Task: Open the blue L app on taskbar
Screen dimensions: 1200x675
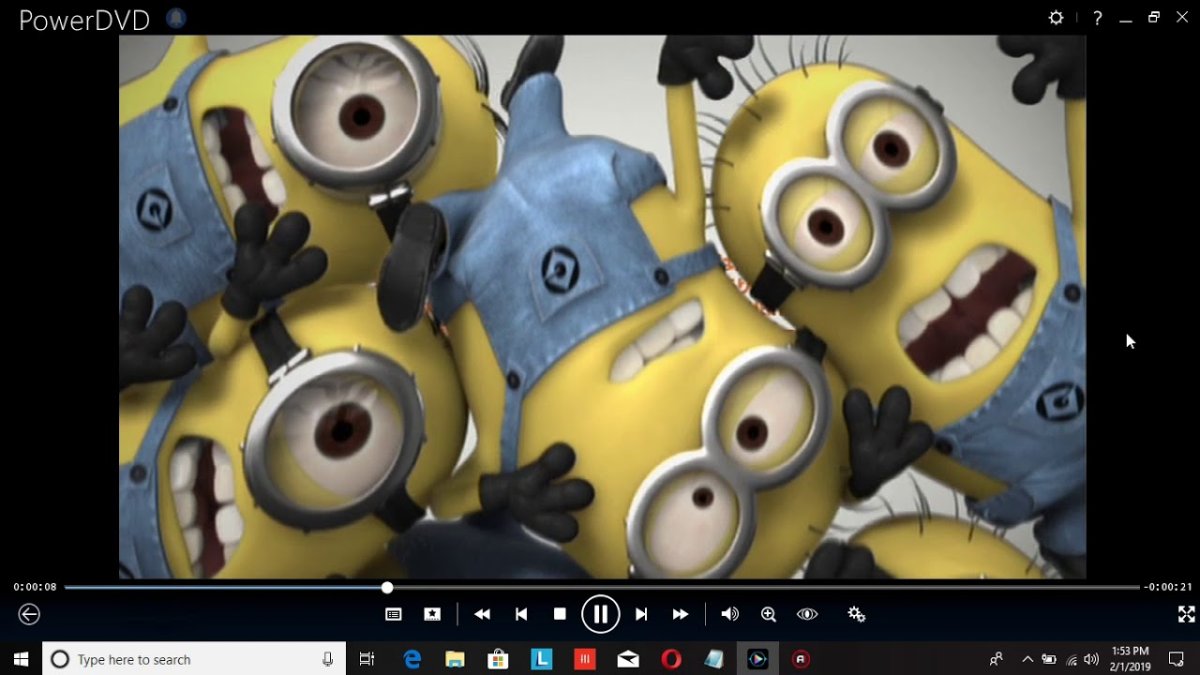Action: pos(541,659)
